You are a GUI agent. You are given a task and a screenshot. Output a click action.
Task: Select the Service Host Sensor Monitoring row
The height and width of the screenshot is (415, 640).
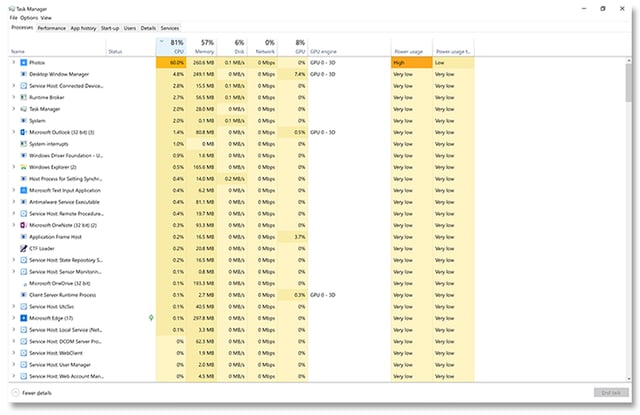coord(242,272)
